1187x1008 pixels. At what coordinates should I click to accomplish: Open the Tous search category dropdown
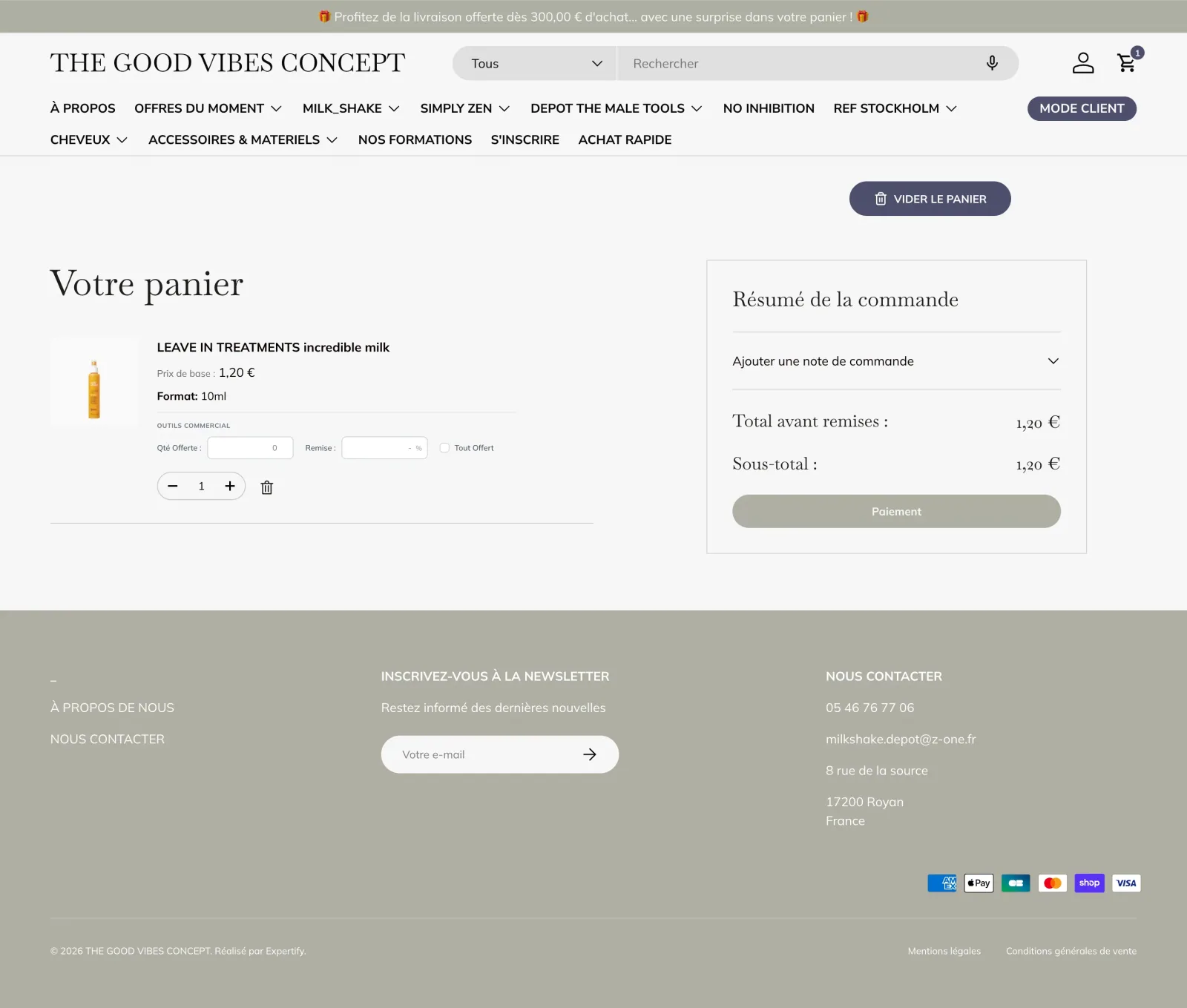[535, 64]
